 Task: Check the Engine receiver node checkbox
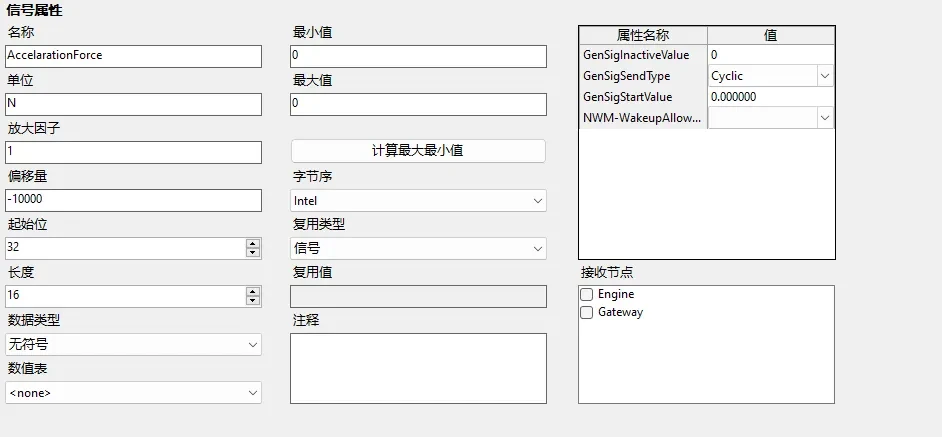(587, 295)
